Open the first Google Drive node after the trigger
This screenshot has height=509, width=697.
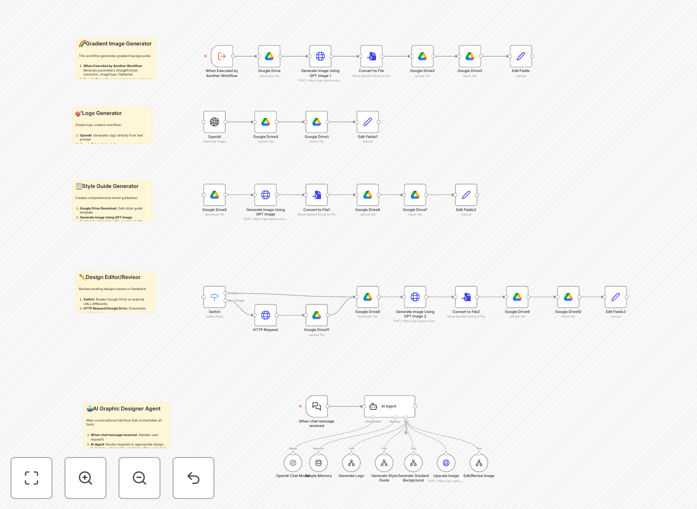coord(269,56)
